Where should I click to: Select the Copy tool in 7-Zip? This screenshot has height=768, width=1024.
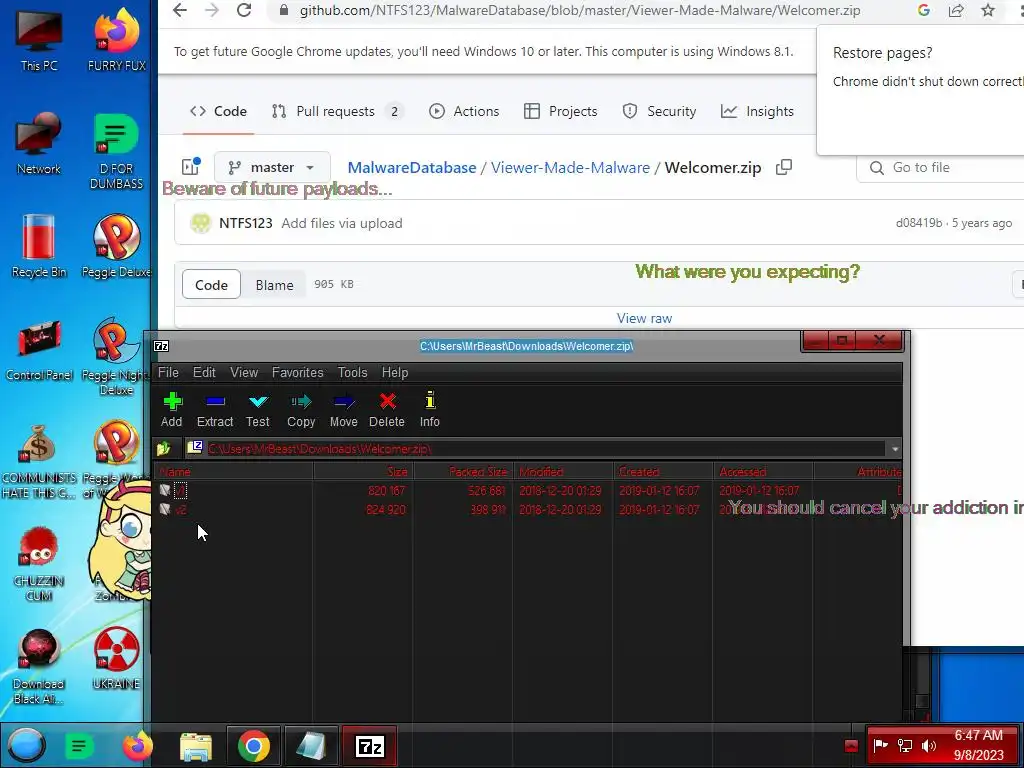coord(301,409)
